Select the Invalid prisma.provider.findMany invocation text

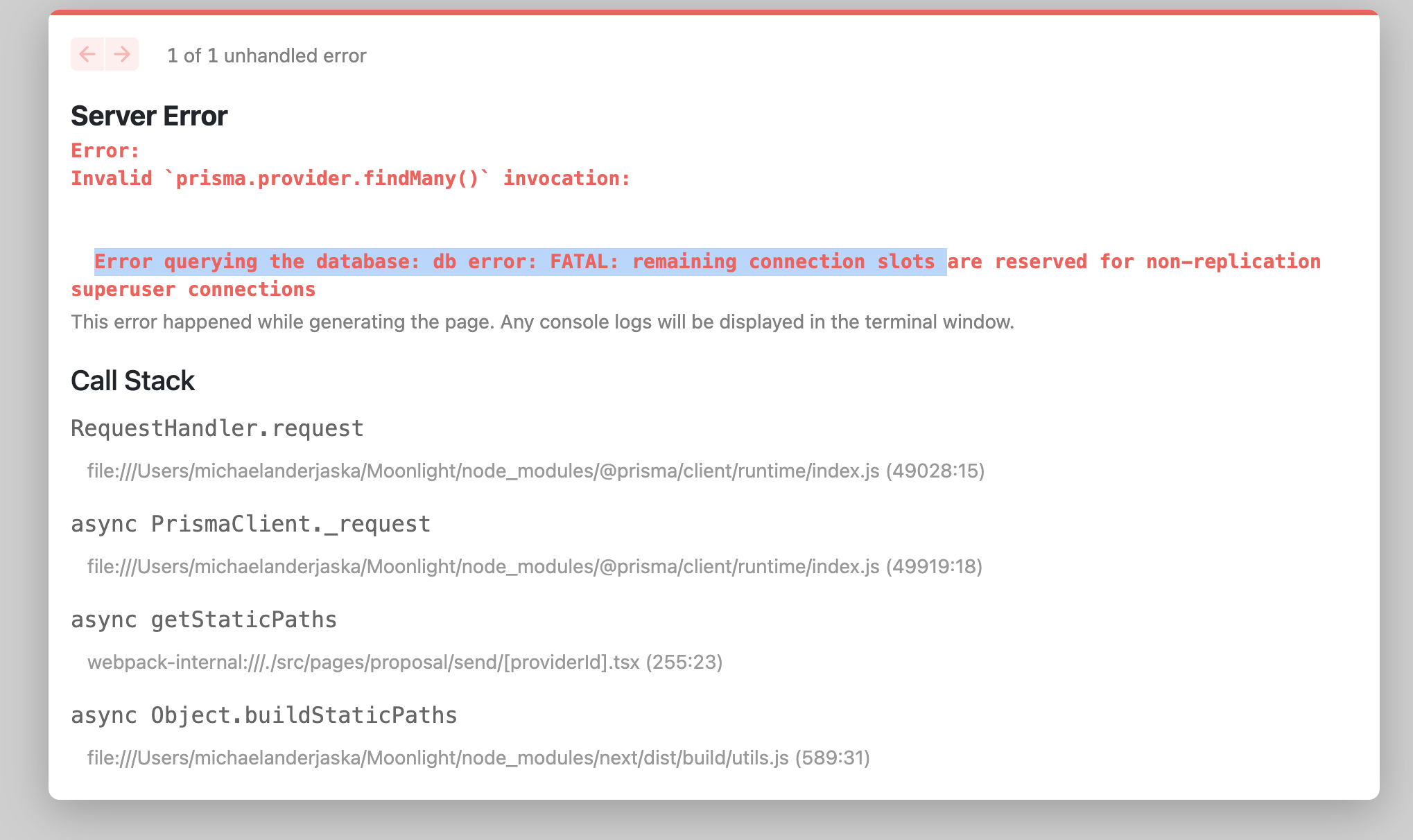(x=349, y=178)
